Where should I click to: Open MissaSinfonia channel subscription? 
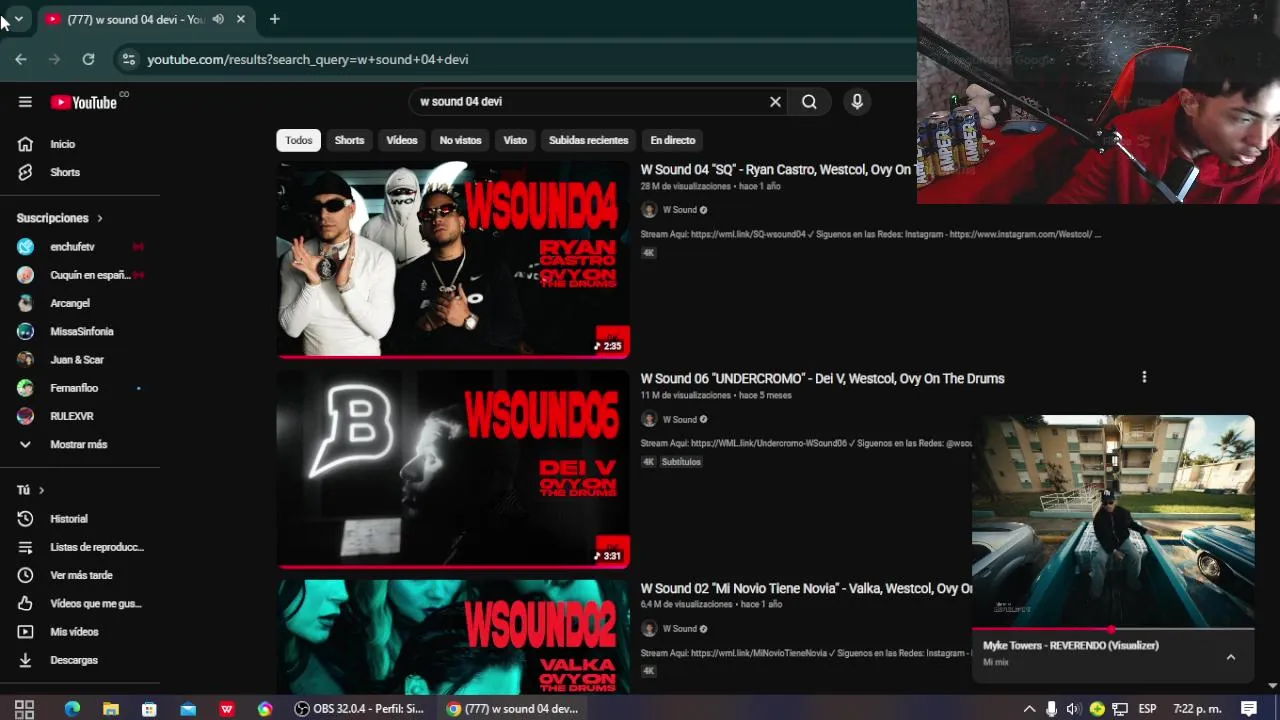click(x=80, y=331)
